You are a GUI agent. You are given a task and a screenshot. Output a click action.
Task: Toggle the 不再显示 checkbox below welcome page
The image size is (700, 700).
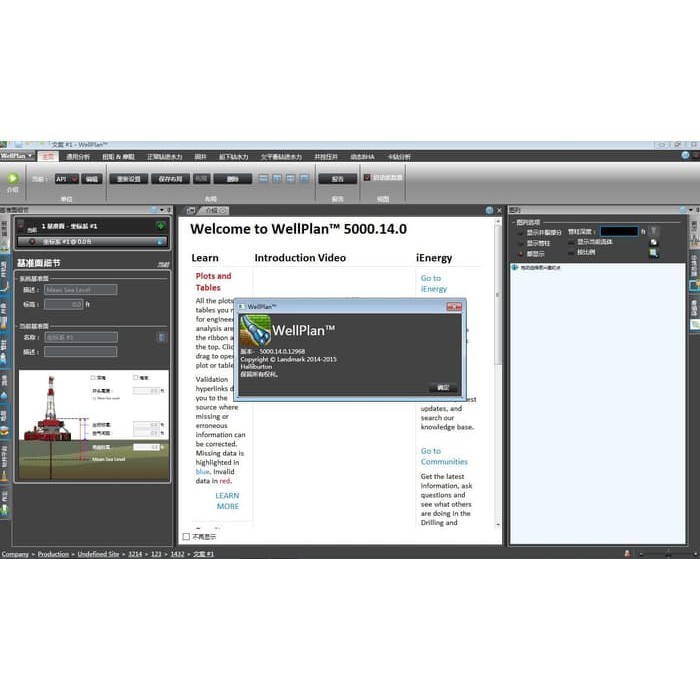[x=186, y=537]
